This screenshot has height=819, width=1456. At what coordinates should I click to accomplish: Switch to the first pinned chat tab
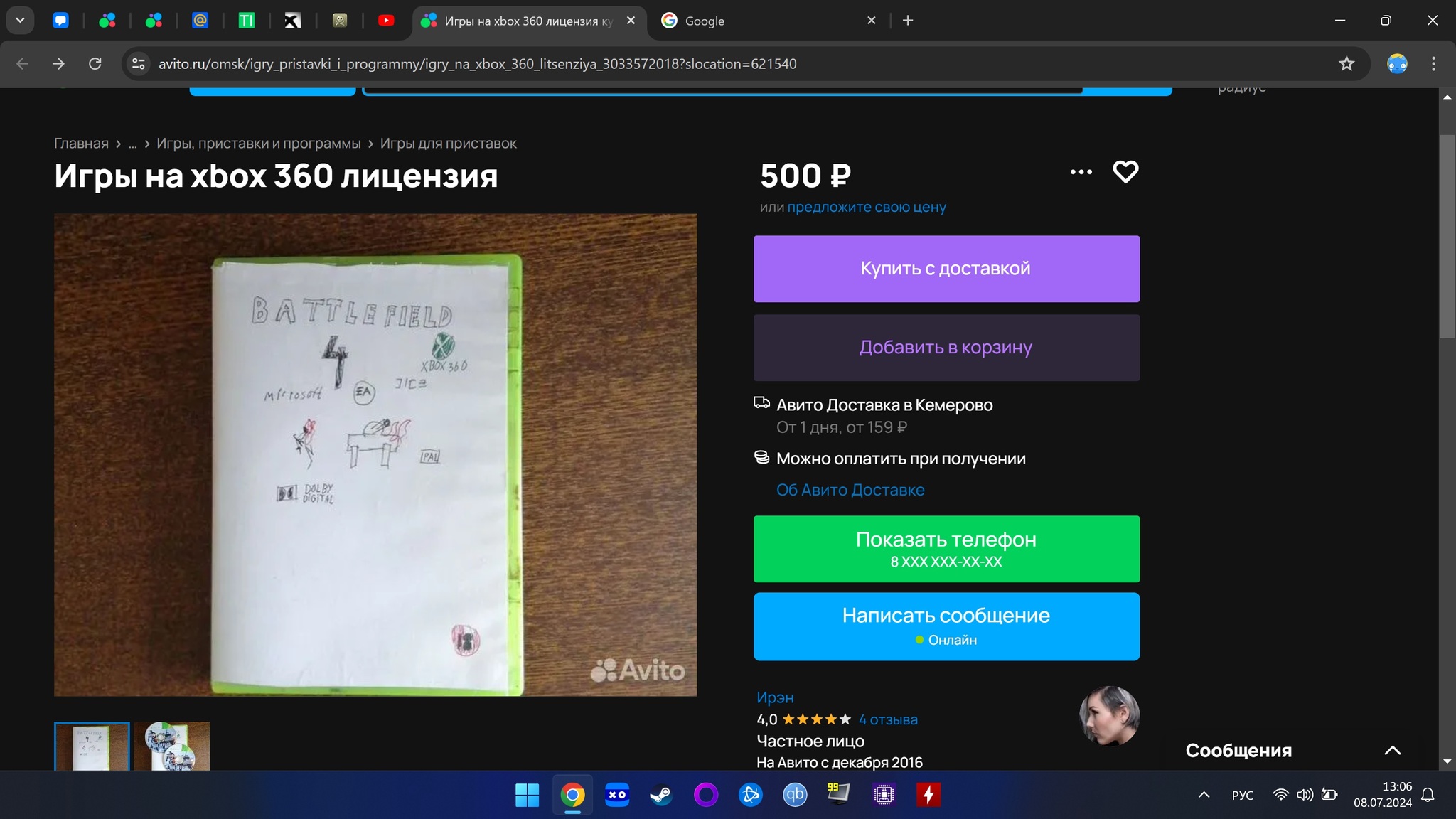60,21
